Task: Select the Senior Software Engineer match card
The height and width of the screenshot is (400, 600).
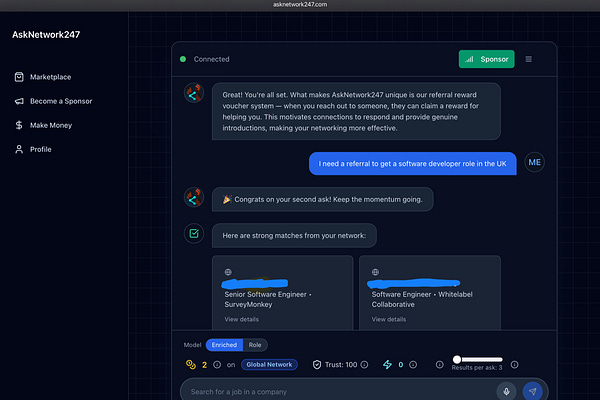Action: [x=283, y=292]
